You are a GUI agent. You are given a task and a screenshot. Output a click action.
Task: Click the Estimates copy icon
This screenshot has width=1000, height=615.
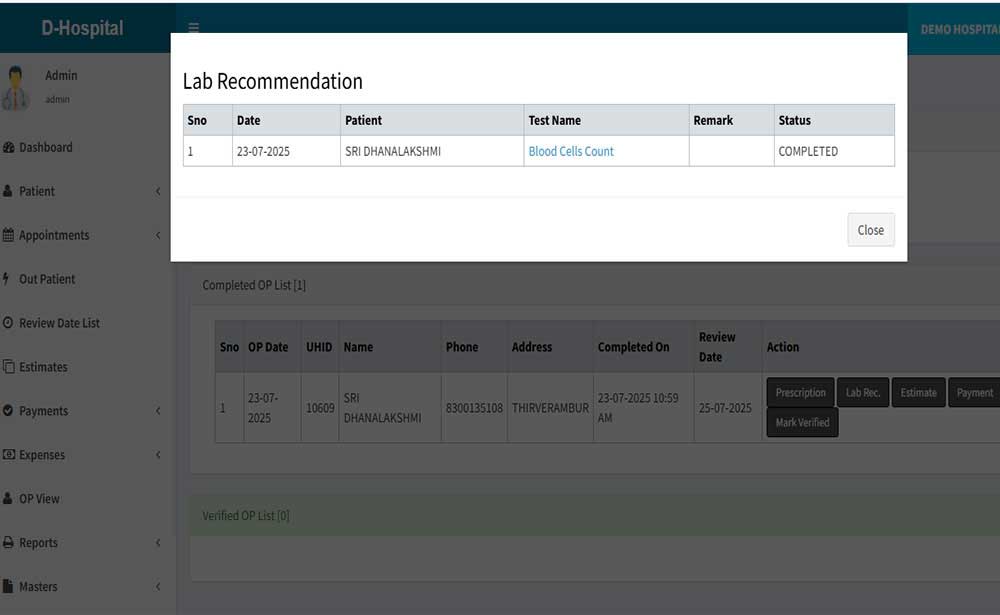coord(9,367)
